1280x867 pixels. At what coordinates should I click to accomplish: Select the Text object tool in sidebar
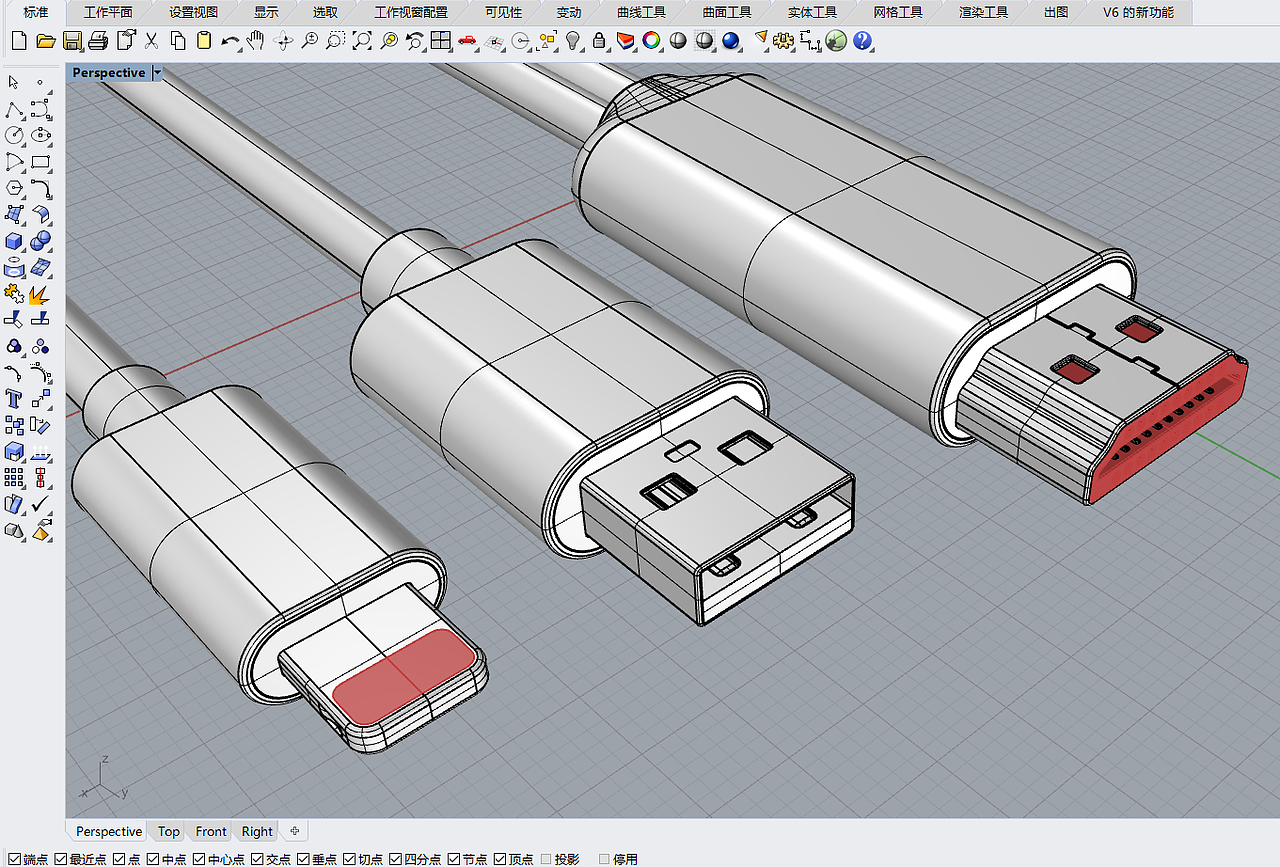pos(14,399)
